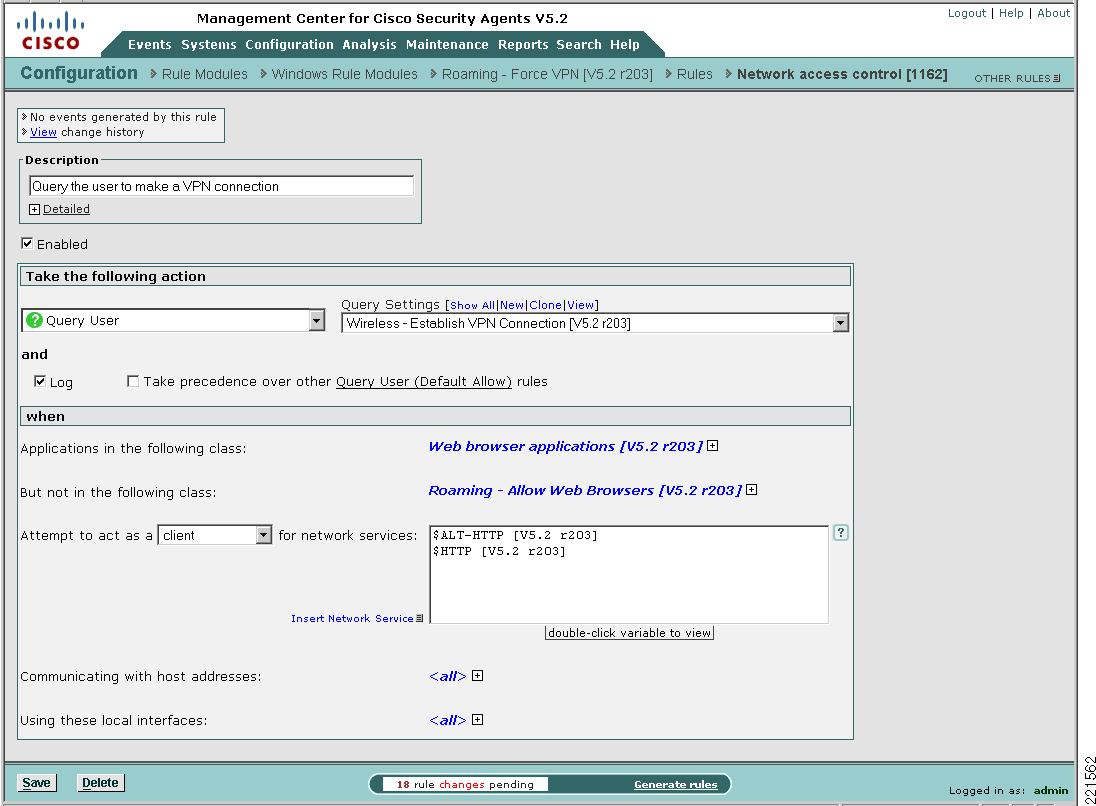The height and width of the screenshot is (806, 1096).
Task: Click into the Description text field
Action: 222,186
